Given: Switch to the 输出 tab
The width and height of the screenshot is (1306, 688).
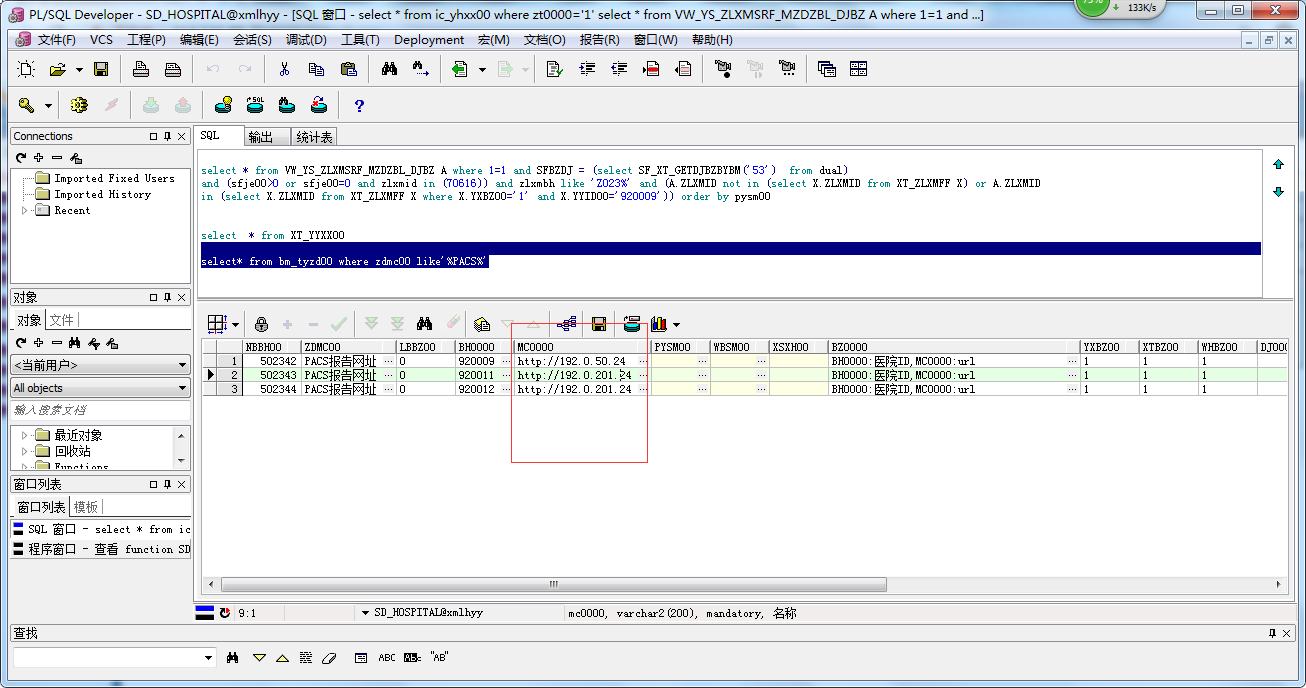Looking at the screenshot, I should click(260, 137).
